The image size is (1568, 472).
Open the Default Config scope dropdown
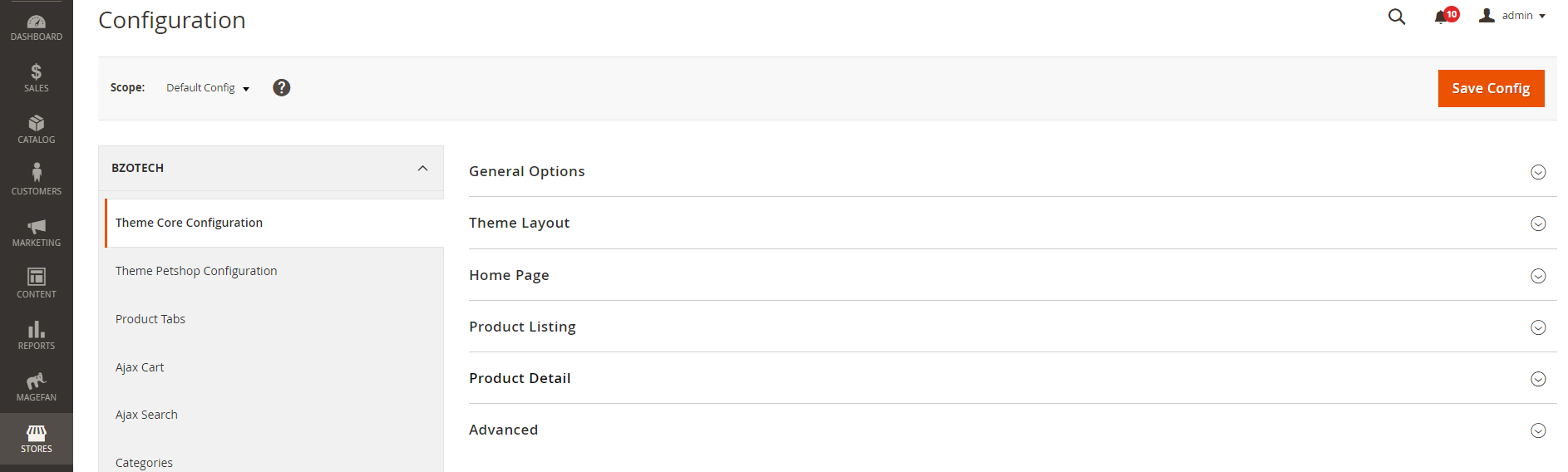(x=208, y=88)
